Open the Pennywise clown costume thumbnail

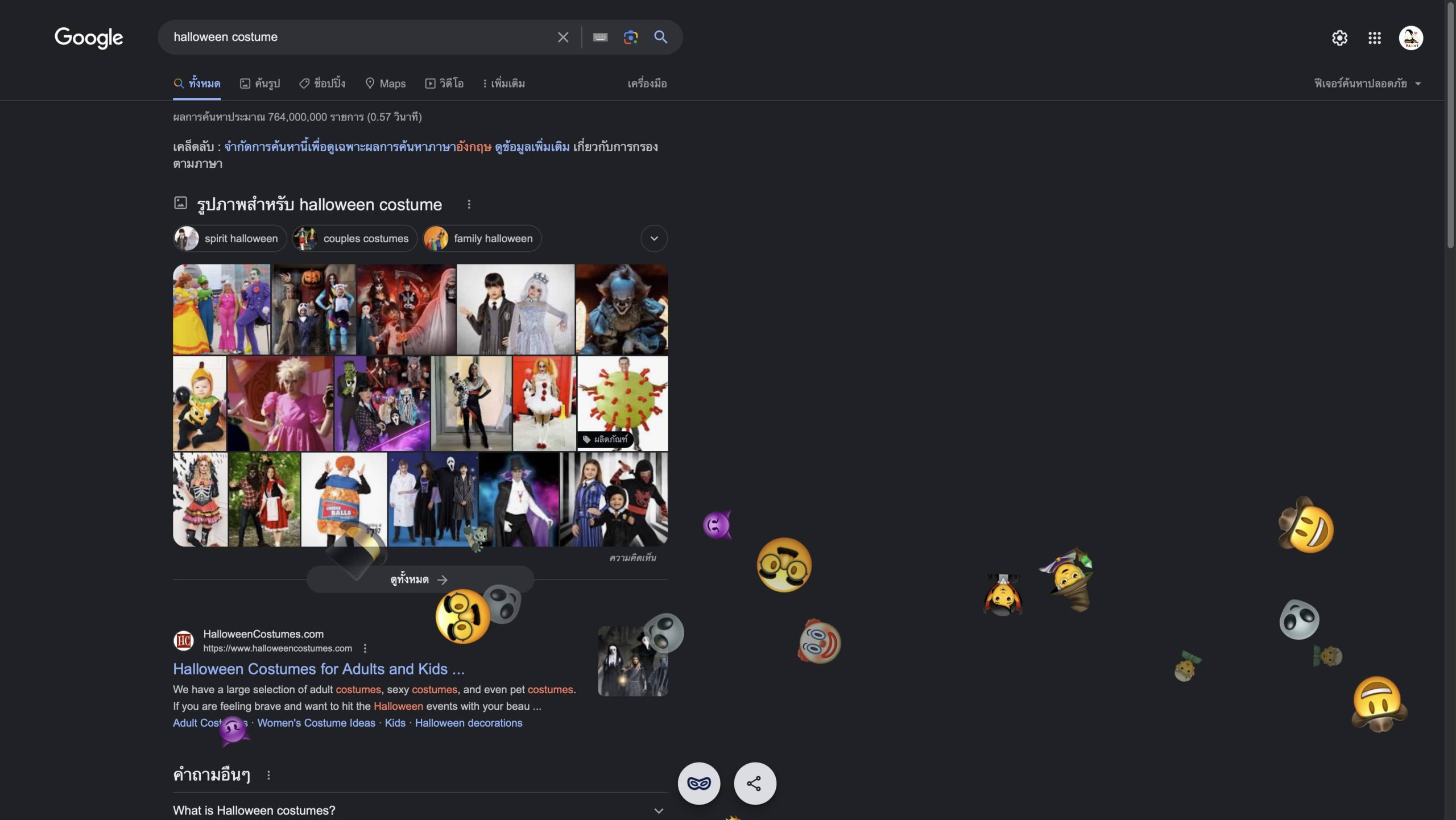click(622, 309)
